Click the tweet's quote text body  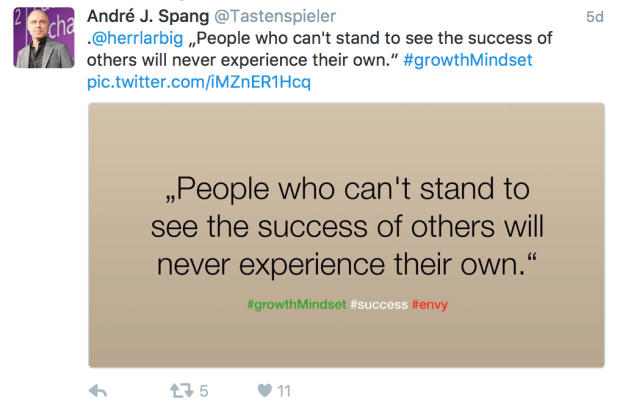pyautogui.click(x=340, y=39)
